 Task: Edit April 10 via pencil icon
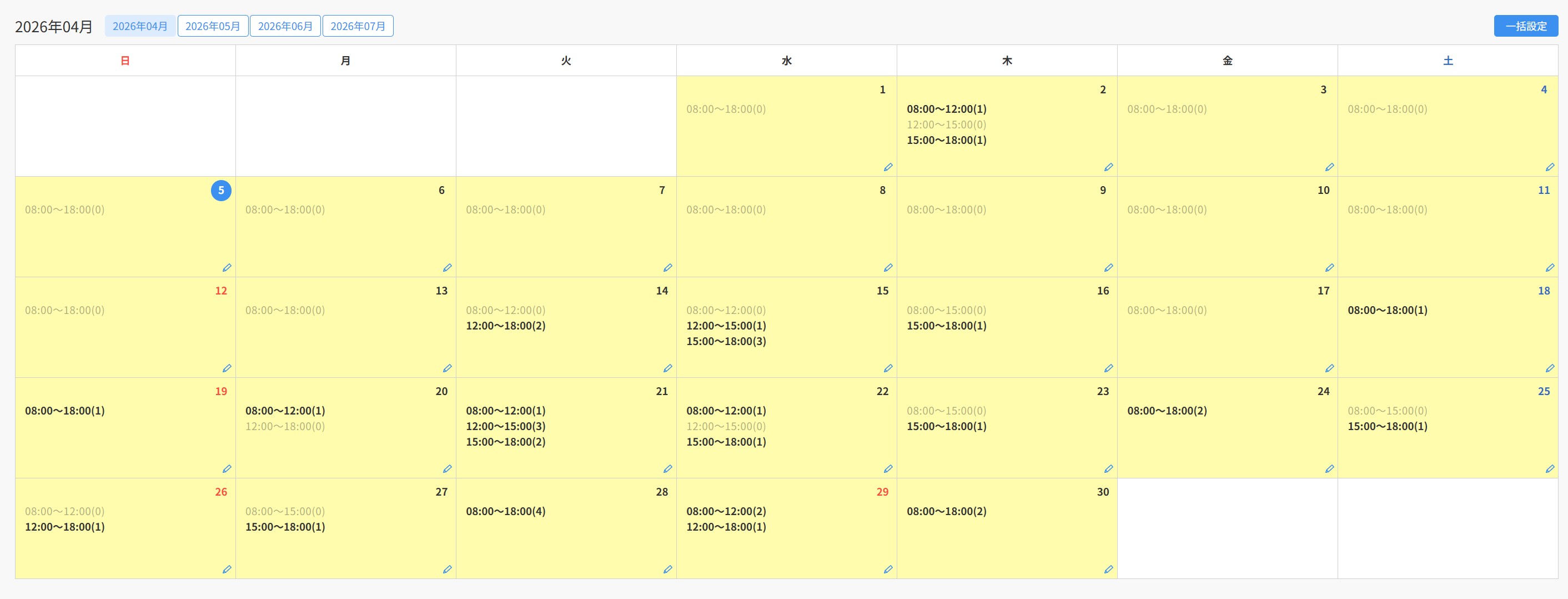pos(1329,267)
